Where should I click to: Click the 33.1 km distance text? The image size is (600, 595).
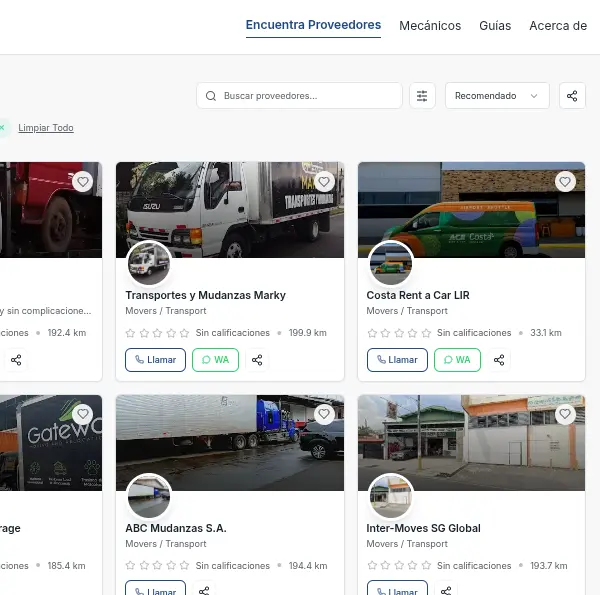point(546,333)
